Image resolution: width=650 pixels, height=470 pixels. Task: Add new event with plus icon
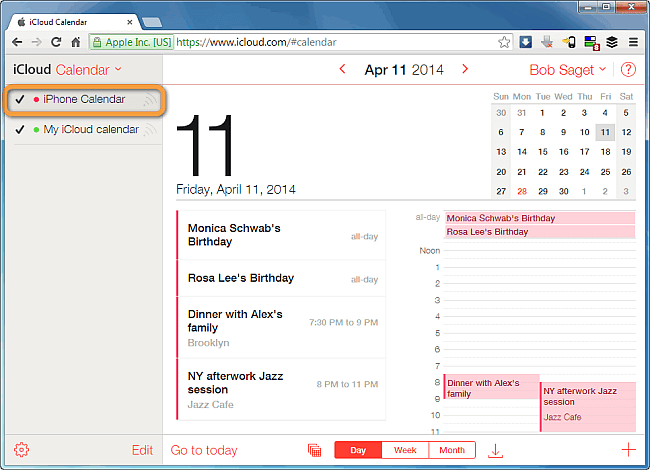coord(628,450)
